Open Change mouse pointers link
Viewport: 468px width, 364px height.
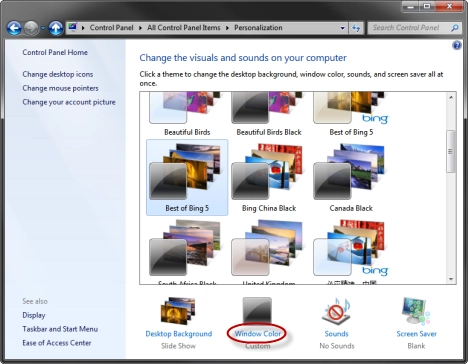pyautogui.click(x=60, y=88)
